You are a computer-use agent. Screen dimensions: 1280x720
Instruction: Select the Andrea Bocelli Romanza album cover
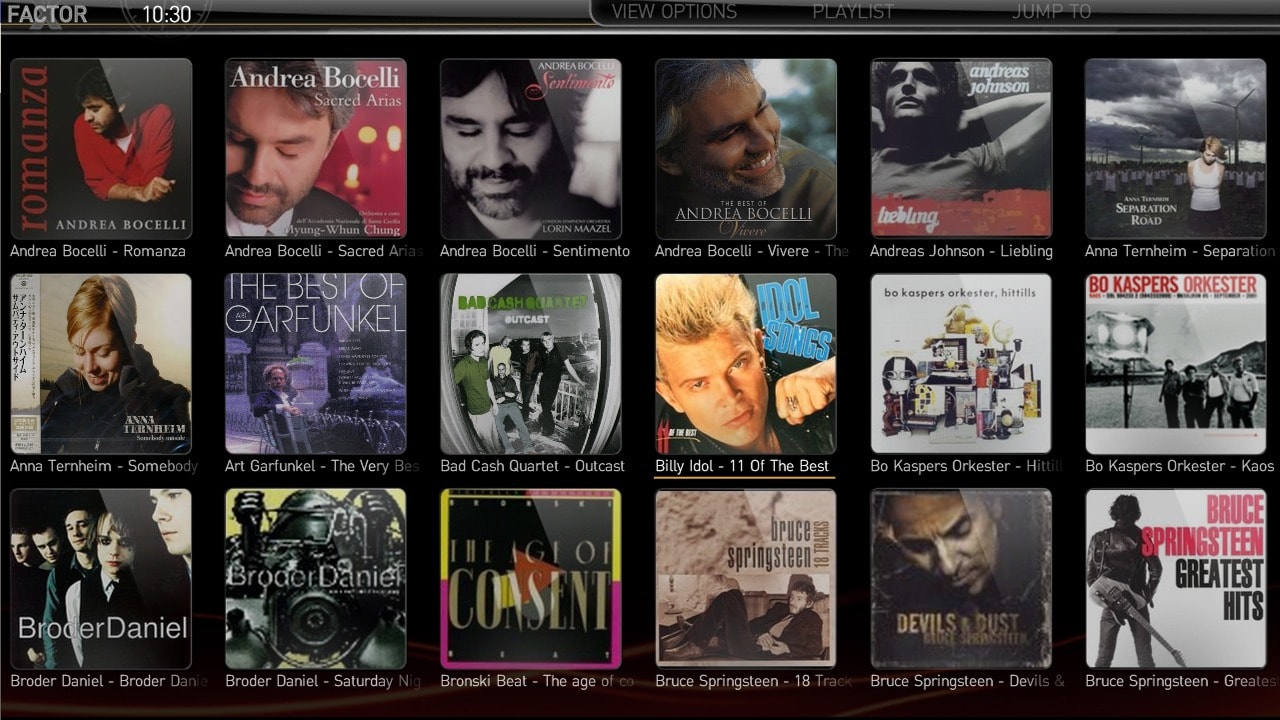(101, 148)
